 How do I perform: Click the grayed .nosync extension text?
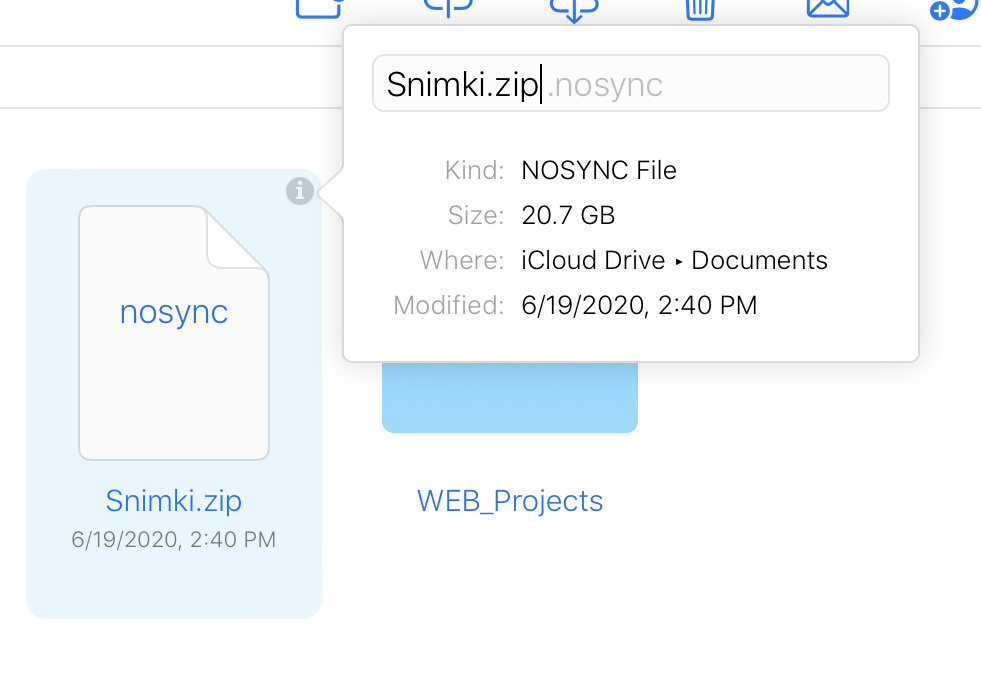[x=606, y=84]
